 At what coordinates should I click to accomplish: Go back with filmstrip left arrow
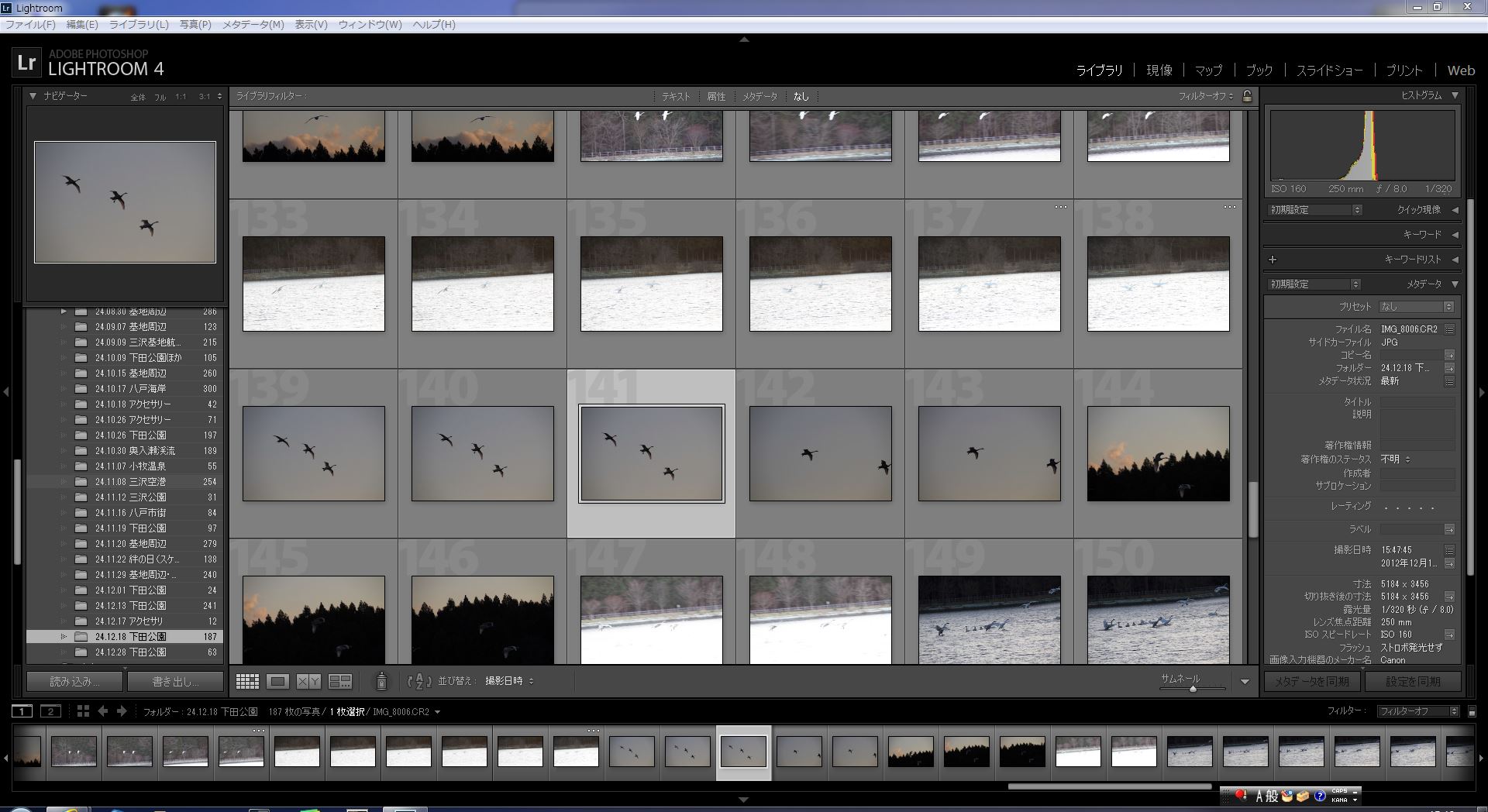(103, 711)
